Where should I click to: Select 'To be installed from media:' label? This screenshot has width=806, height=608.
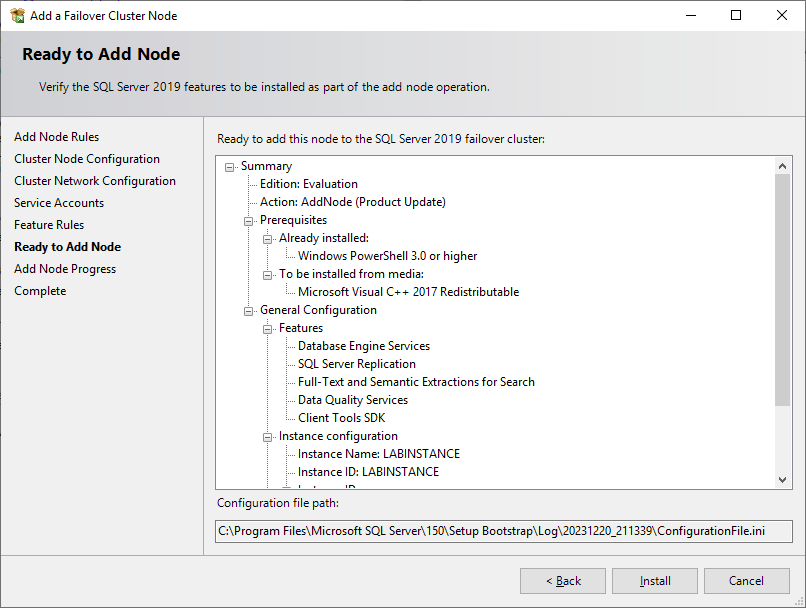coord(352,274)
